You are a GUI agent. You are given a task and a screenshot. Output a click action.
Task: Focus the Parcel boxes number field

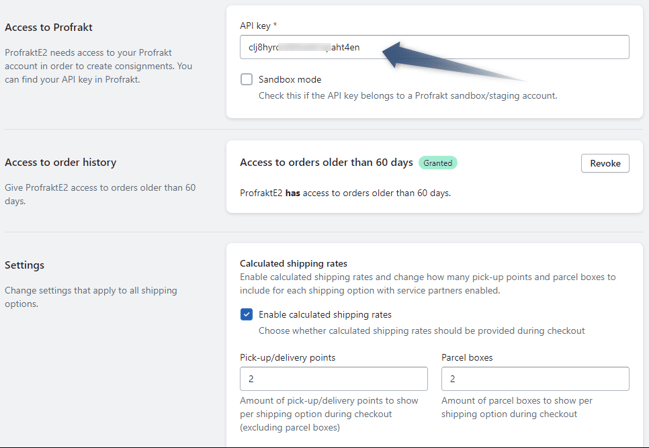coord(535,378)
